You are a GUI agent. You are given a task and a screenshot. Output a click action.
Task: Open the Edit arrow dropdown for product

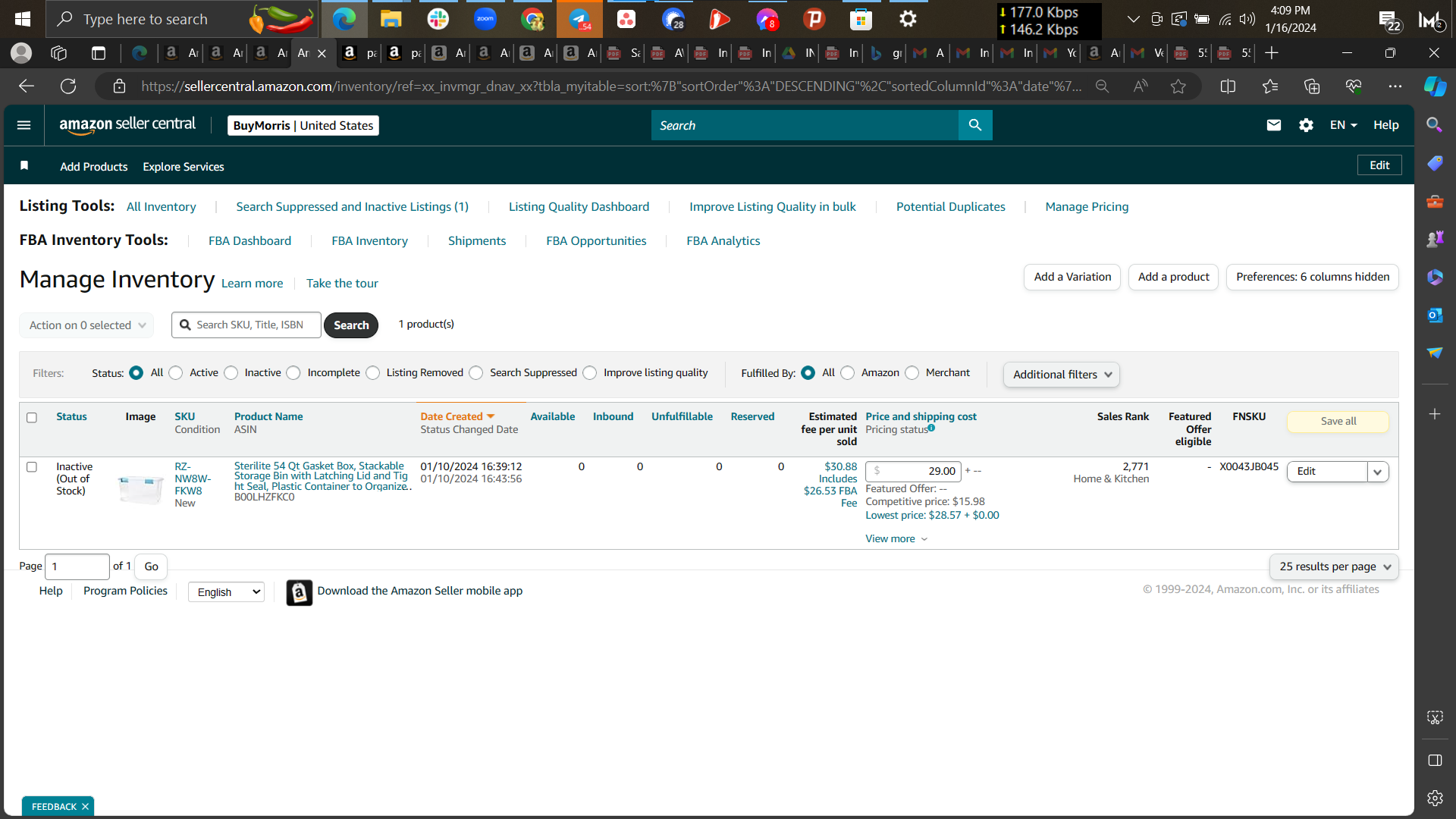click(1378, 472)
